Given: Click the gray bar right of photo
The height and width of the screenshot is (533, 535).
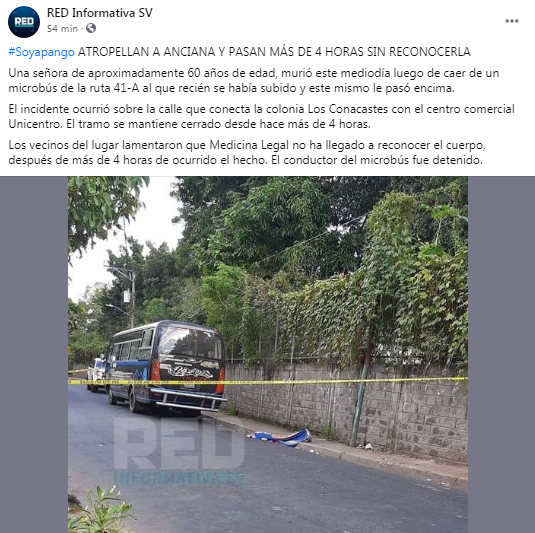Looking at the screenshot, I should (x=501, y=355).
